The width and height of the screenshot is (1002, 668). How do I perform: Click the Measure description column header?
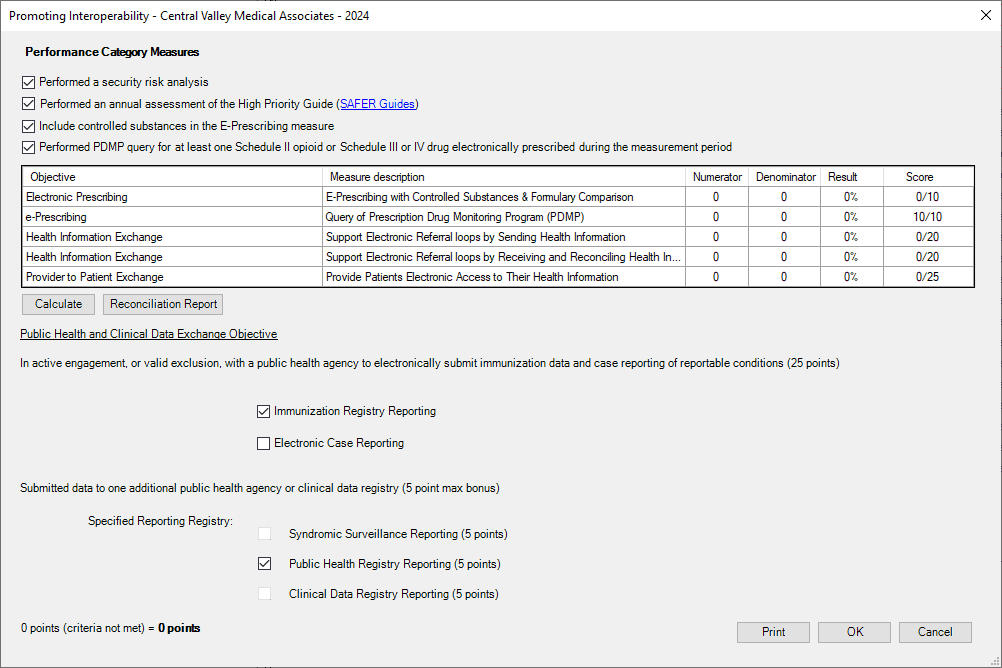point(504,177)
